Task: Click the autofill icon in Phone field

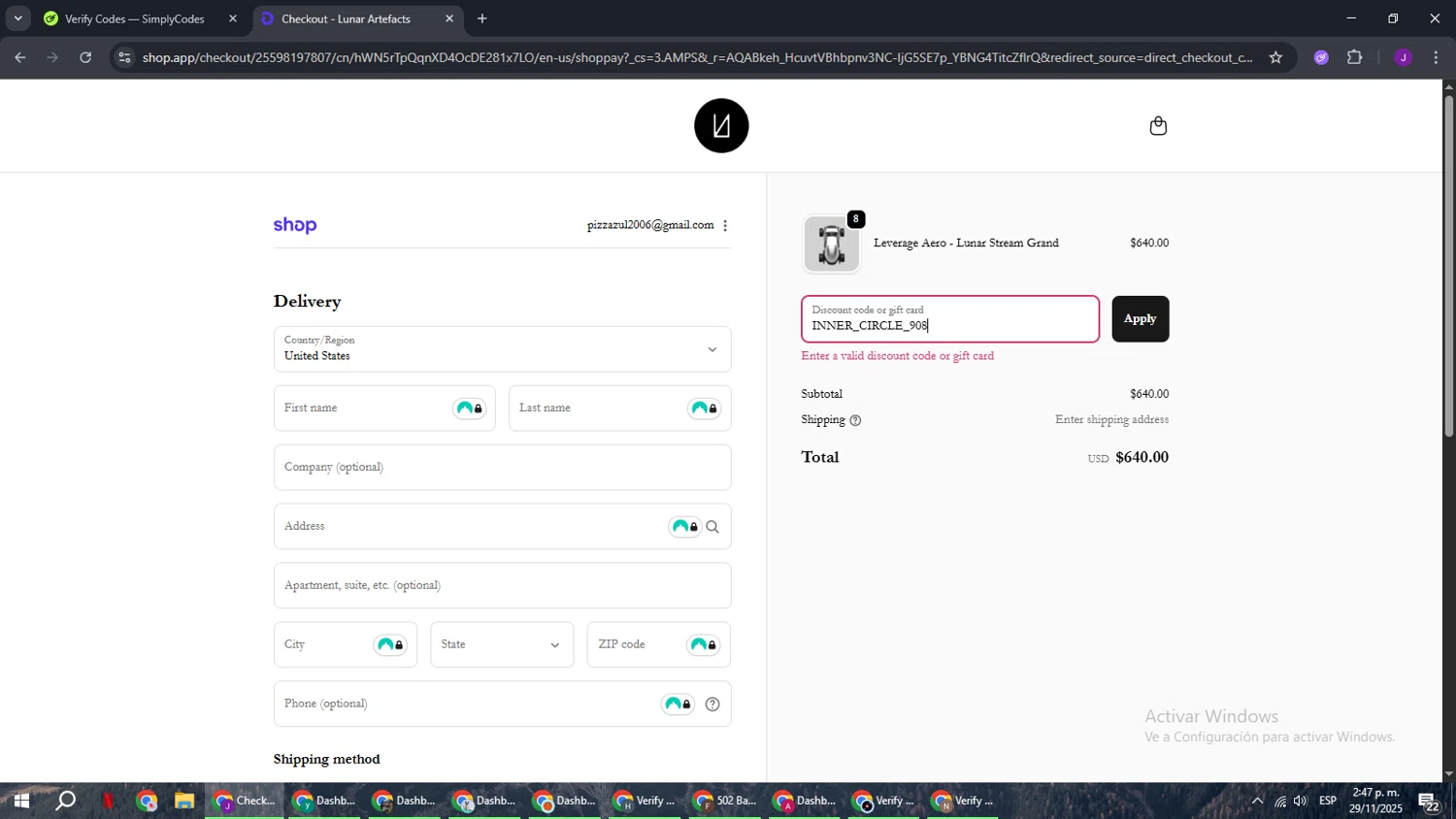Action: tap(678, 704)
